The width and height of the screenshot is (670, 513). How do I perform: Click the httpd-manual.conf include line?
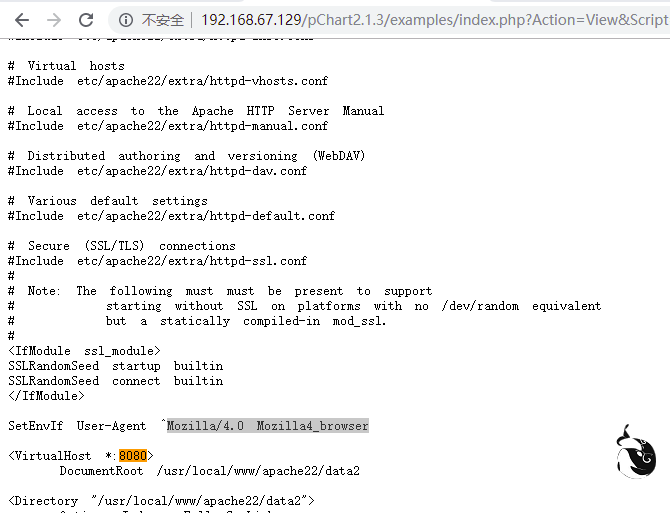(x=167, y=126)
